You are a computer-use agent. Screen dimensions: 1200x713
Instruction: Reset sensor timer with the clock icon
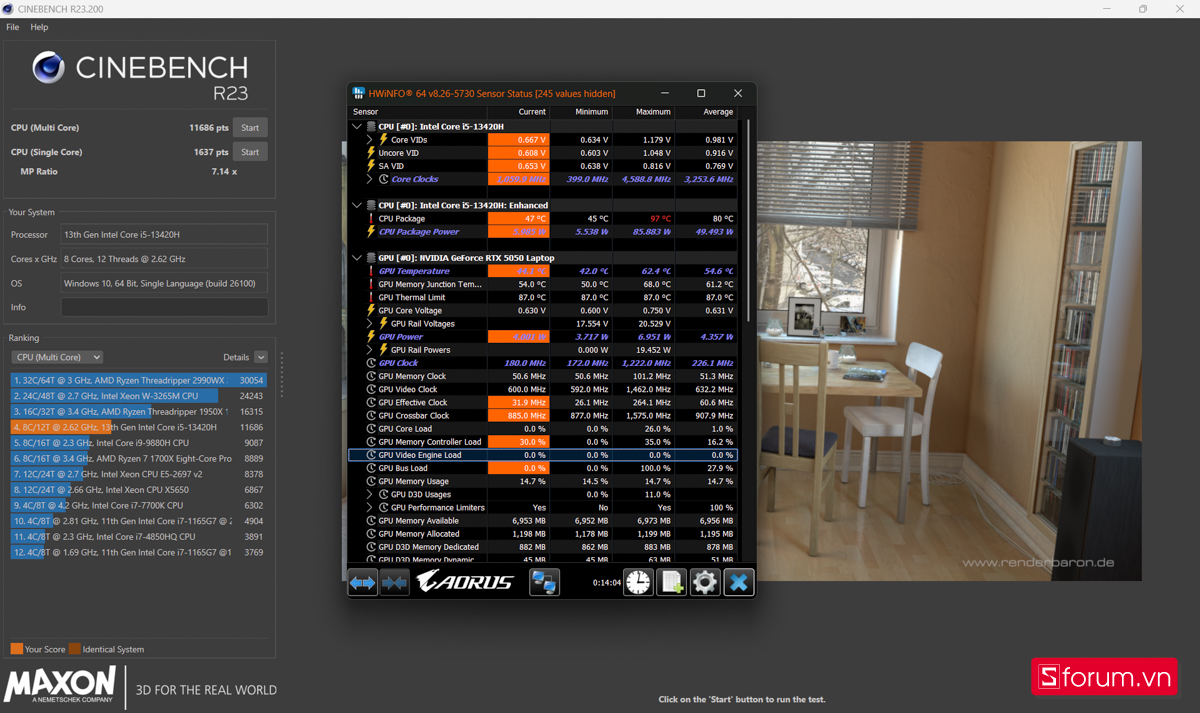[638, 582]
